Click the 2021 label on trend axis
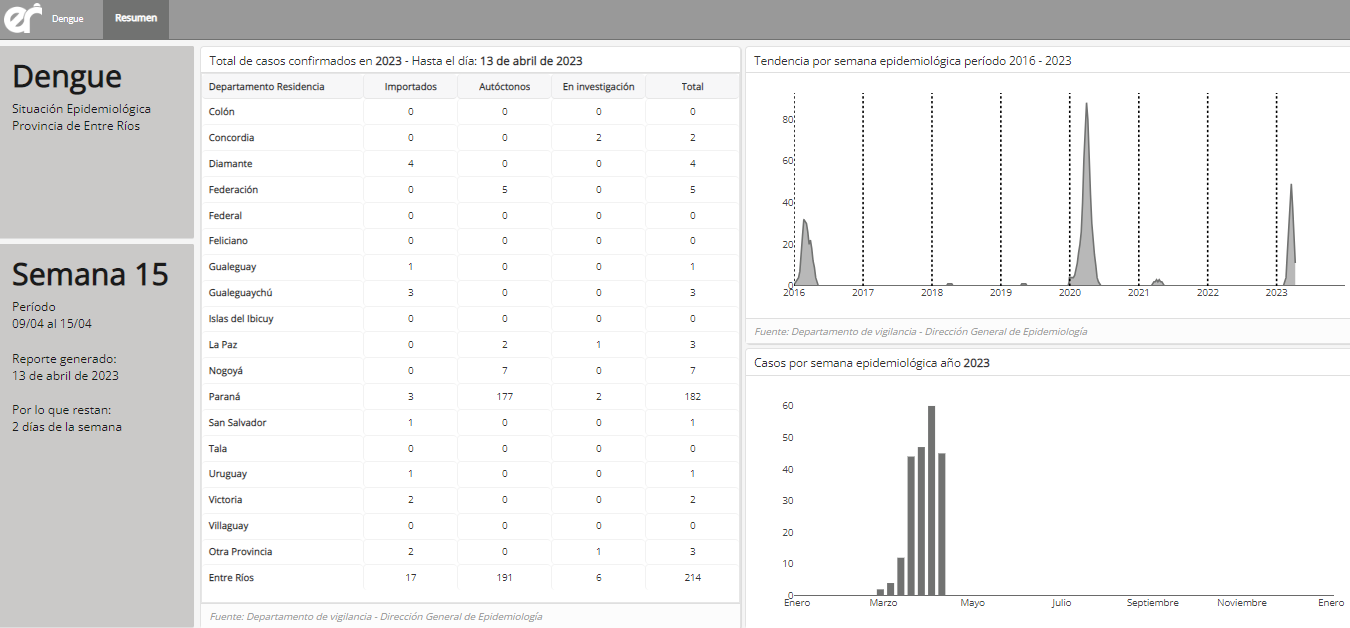The height and width of the screenshot is (628, 1350). click(1138, 293)
